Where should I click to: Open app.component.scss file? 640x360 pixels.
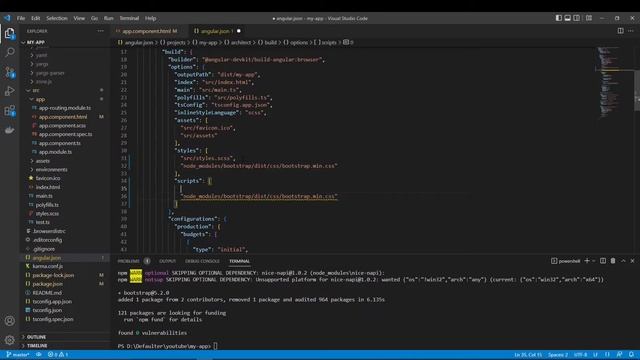[x=62, y=126]
